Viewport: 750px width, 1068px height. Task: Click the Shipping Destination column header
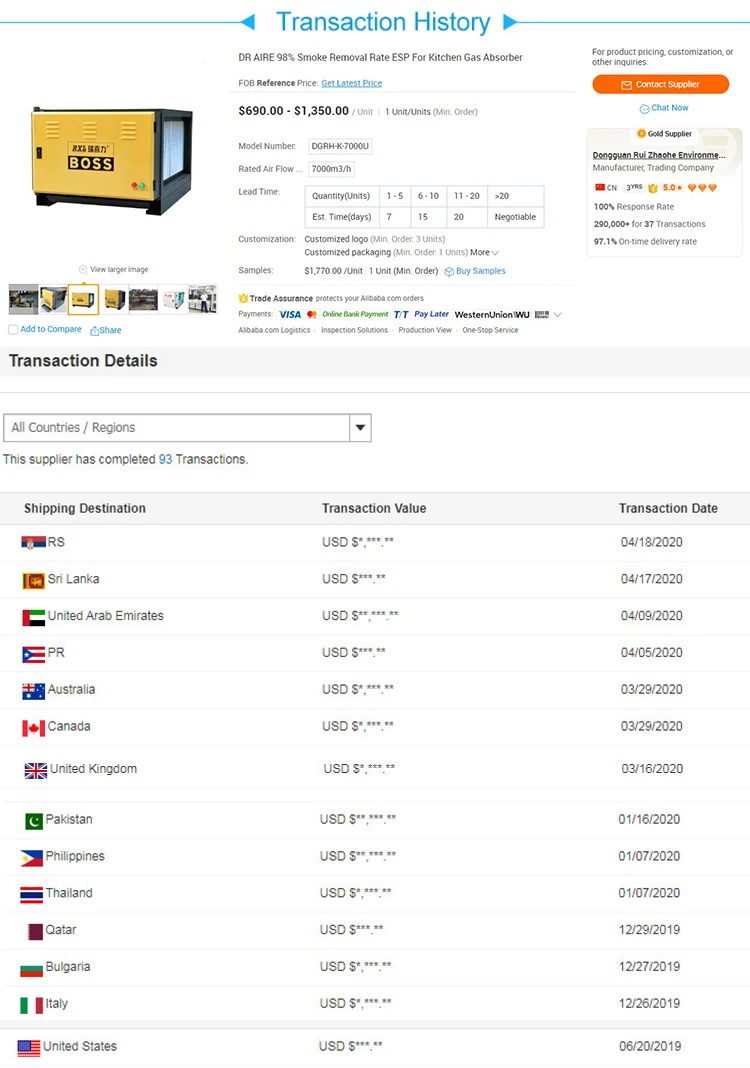click(85, 508)
